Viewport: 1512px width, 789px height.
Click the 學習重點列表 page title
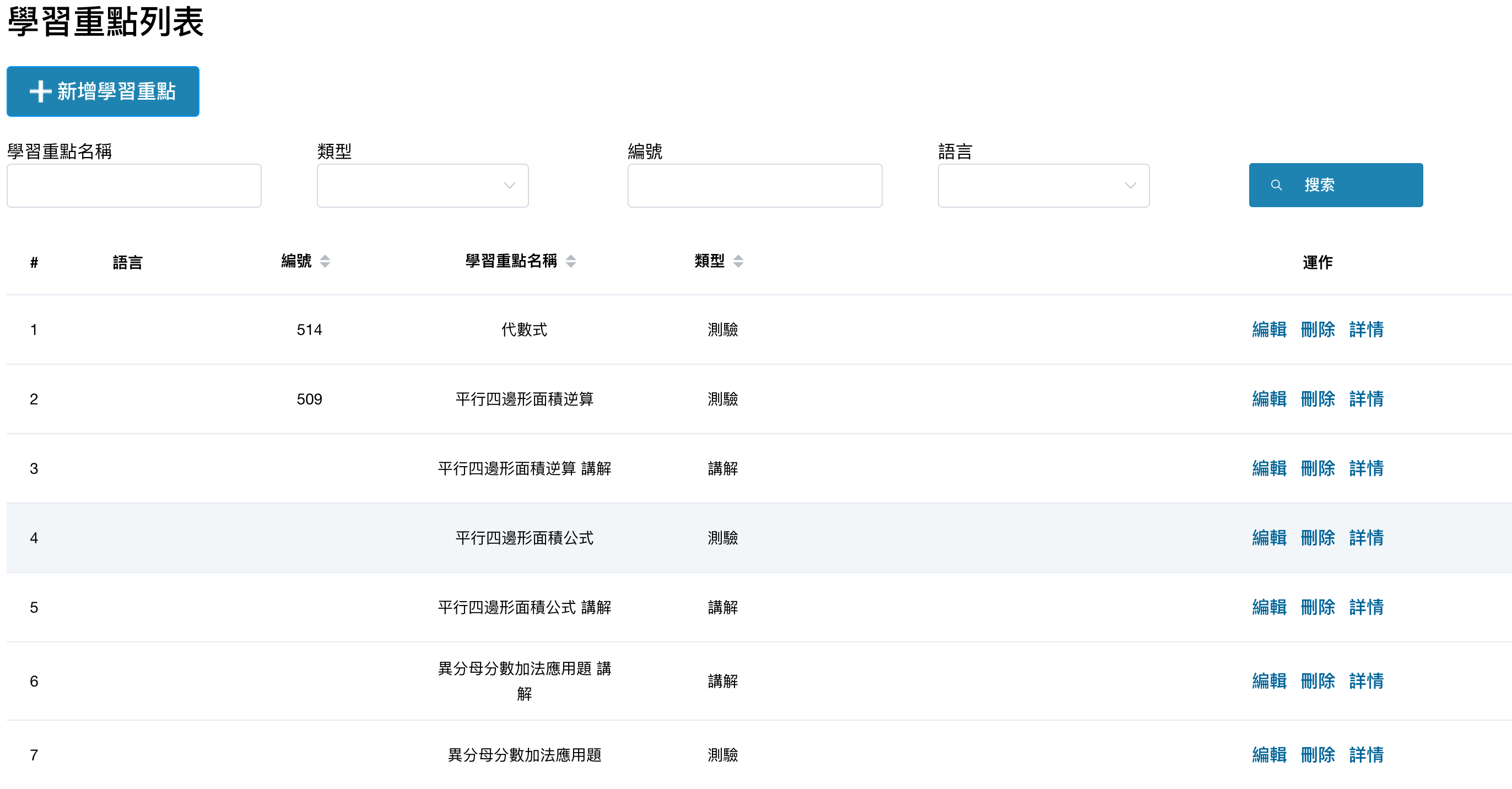click(x=106, y=22)
